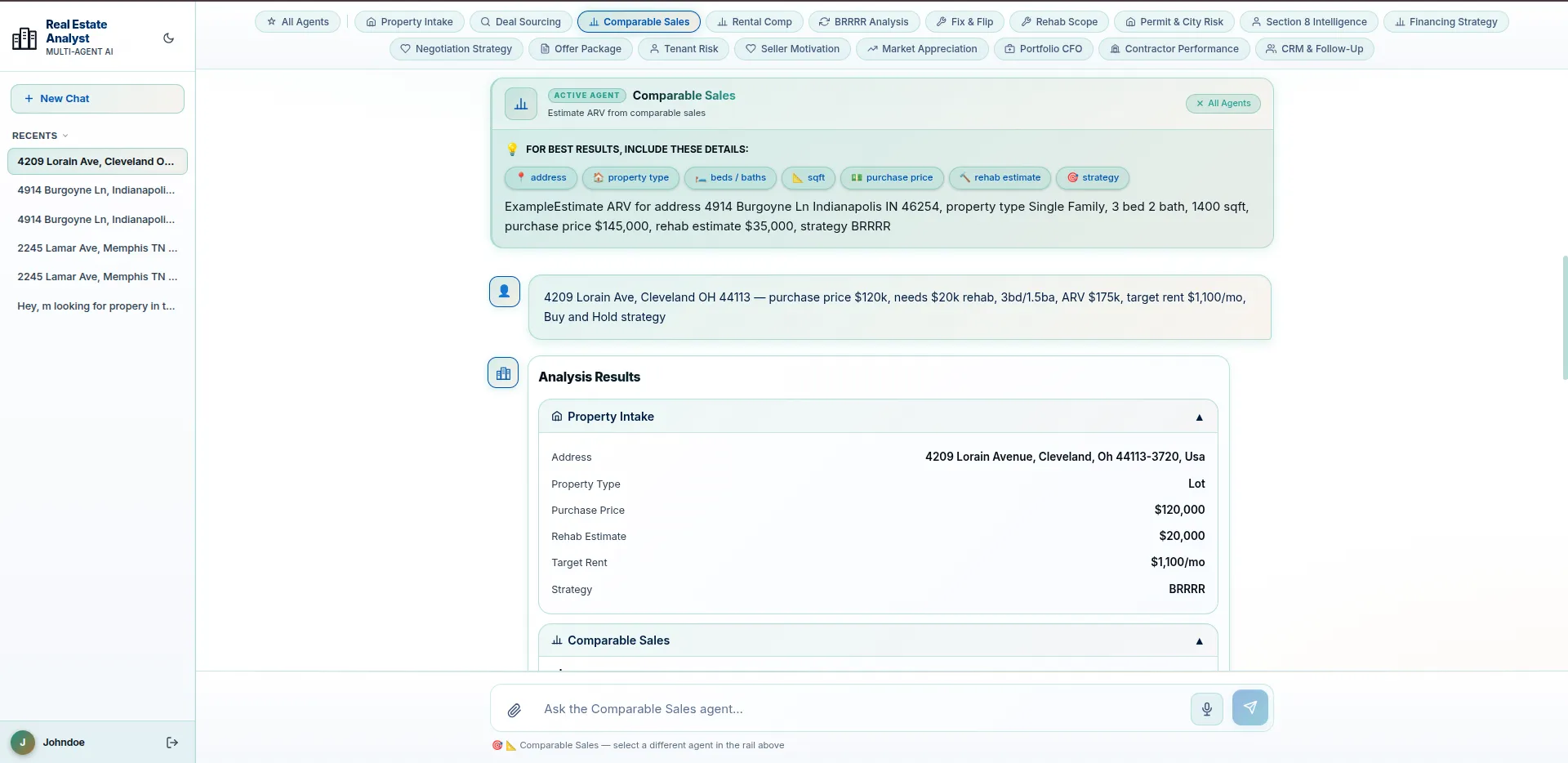Toggle dark mode moon icon
The width and height of the screenshot is (1568, 763).
point(169,38)
